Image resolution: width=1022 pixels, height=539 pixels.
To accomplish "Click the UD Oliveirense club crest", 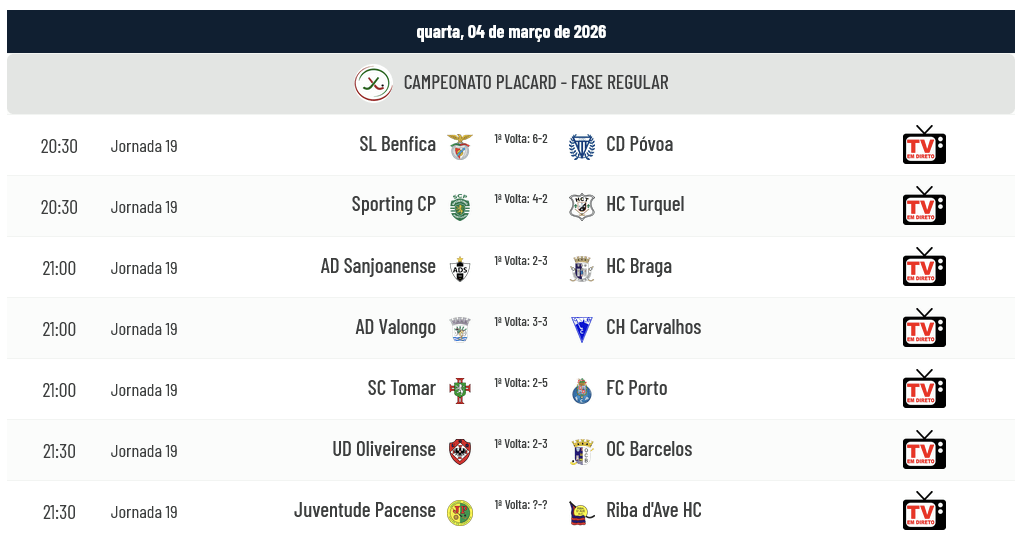I will (460, 451).
